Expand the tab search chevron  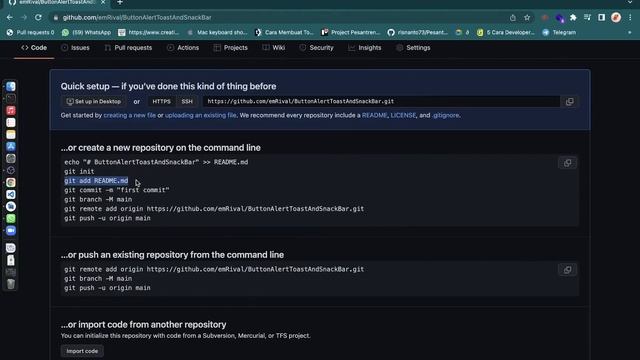click(630, 2)
